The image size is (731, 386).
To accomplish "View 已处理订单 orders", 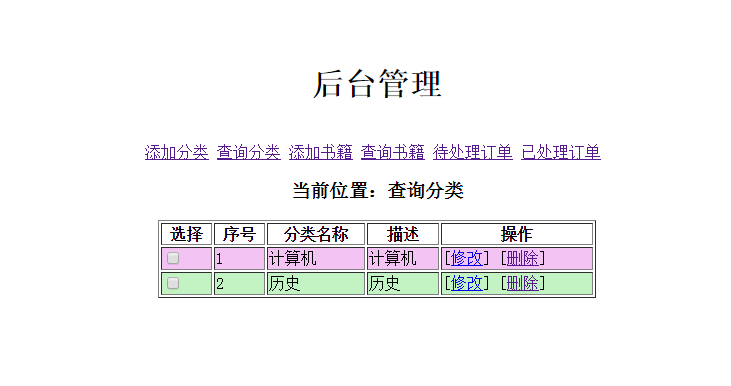I will click(x=561, y=152).
